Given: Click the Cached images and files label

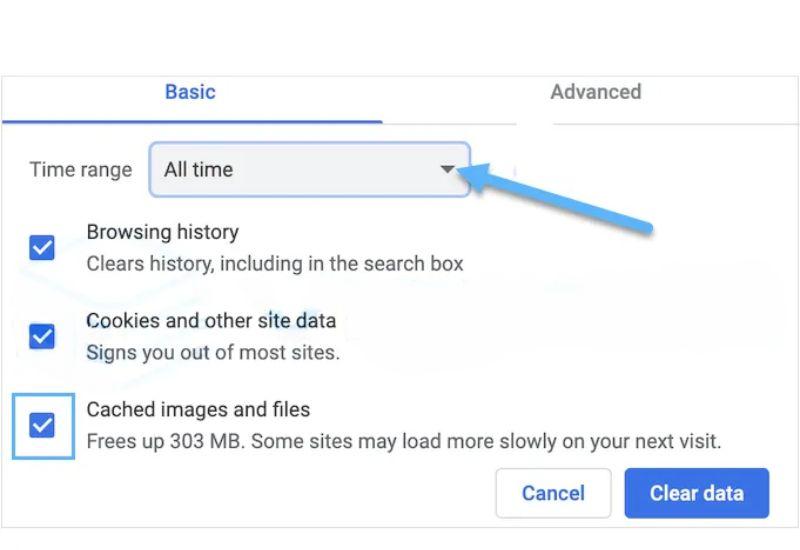Looking at the screenshot, I should (x=198, y=410).
